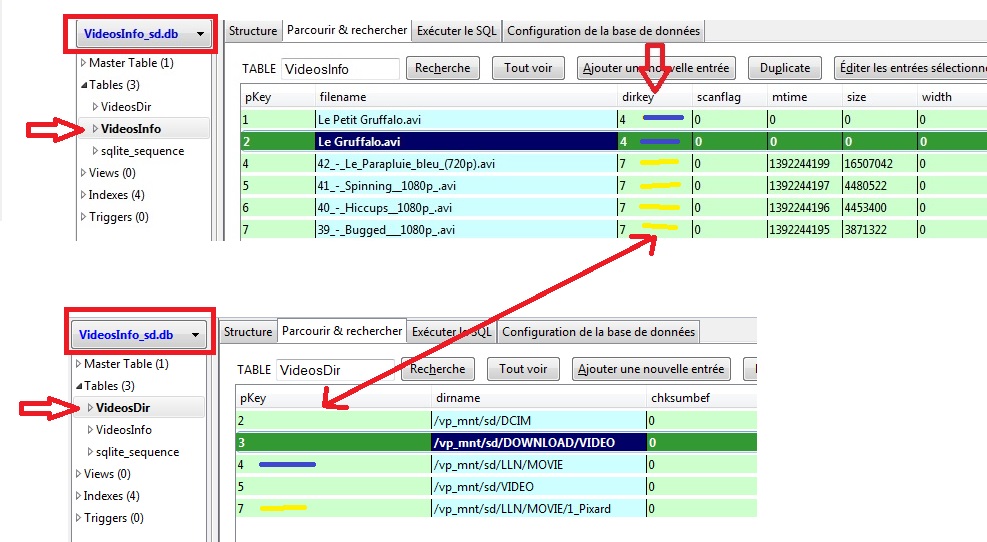Click Tout voir beside VideosDir table field

[522, 370]
